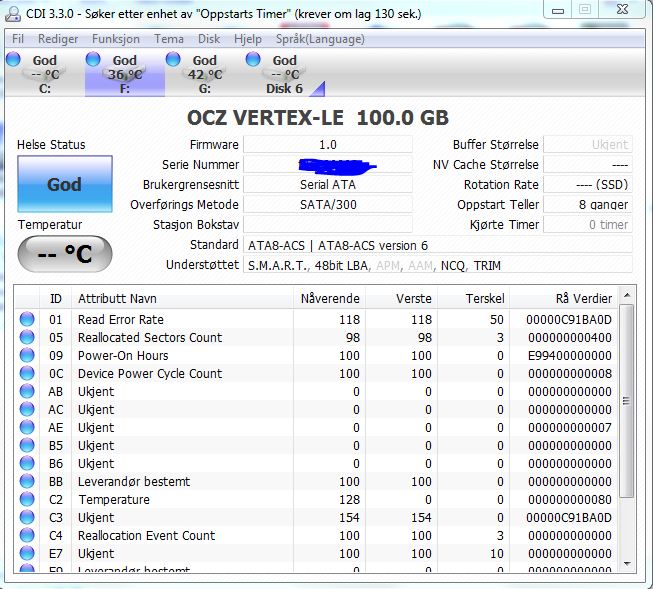Open the Rediger menu
The height and width of the screenshot is (589, 653).
coord(58,39)
